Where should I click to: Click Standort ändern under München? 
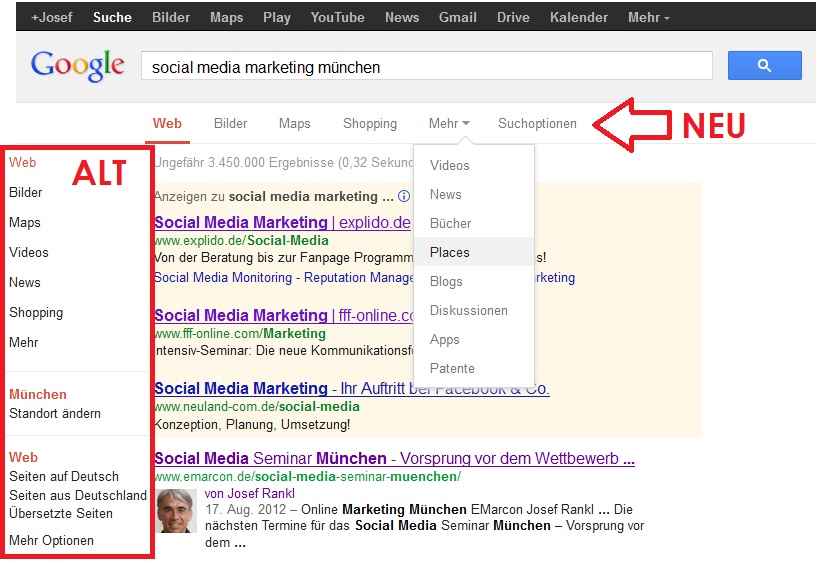pos(55,413)
